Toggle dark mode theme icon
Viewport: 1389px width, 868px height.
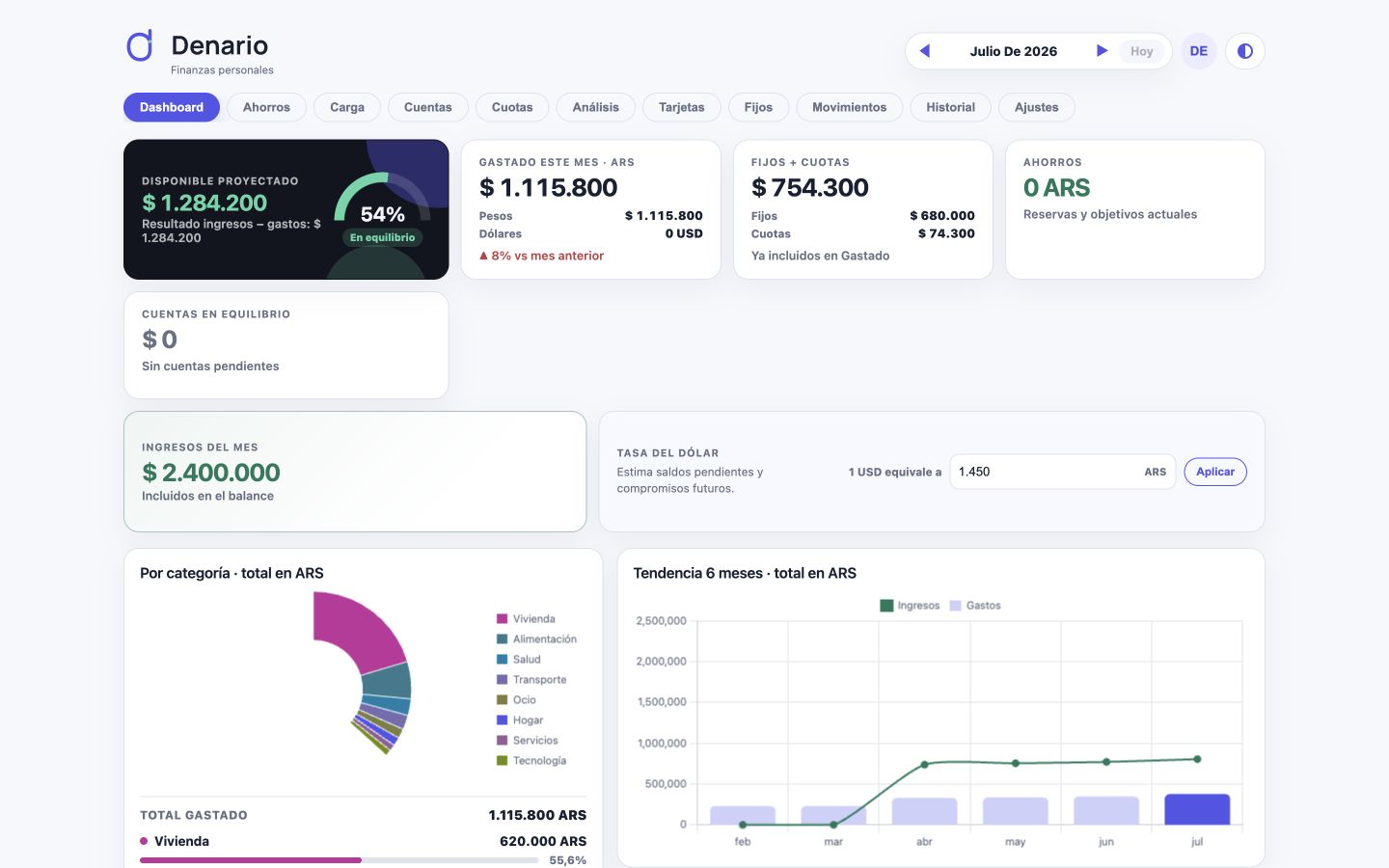1245,51
